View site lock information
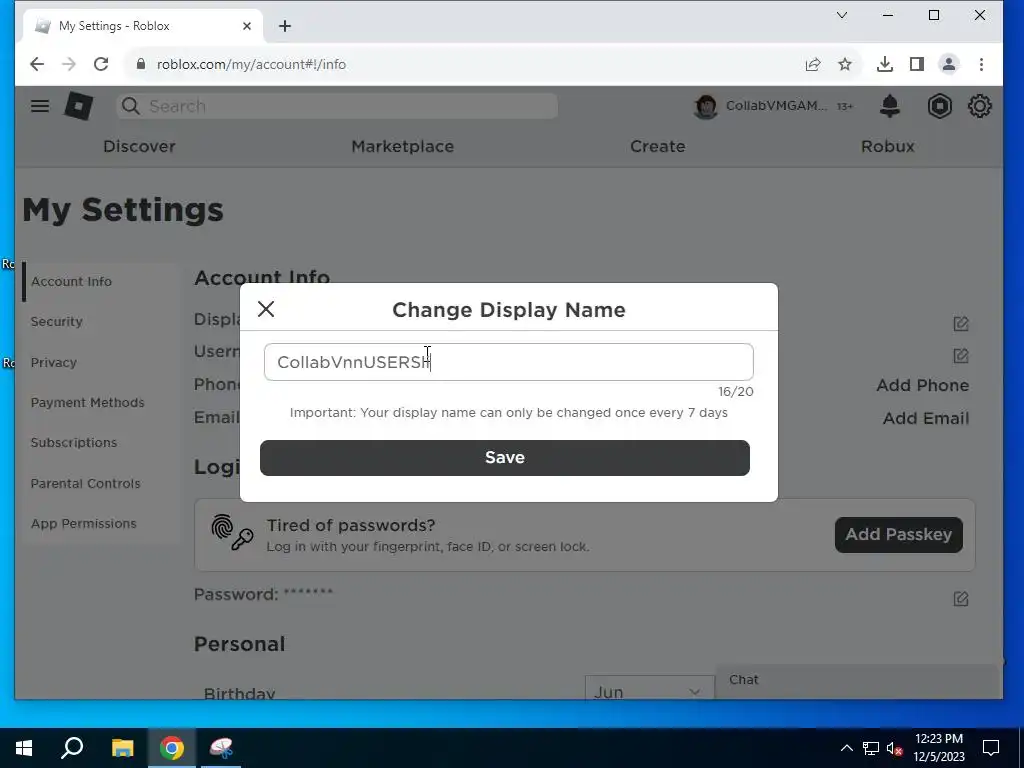 tap(140, 64)
